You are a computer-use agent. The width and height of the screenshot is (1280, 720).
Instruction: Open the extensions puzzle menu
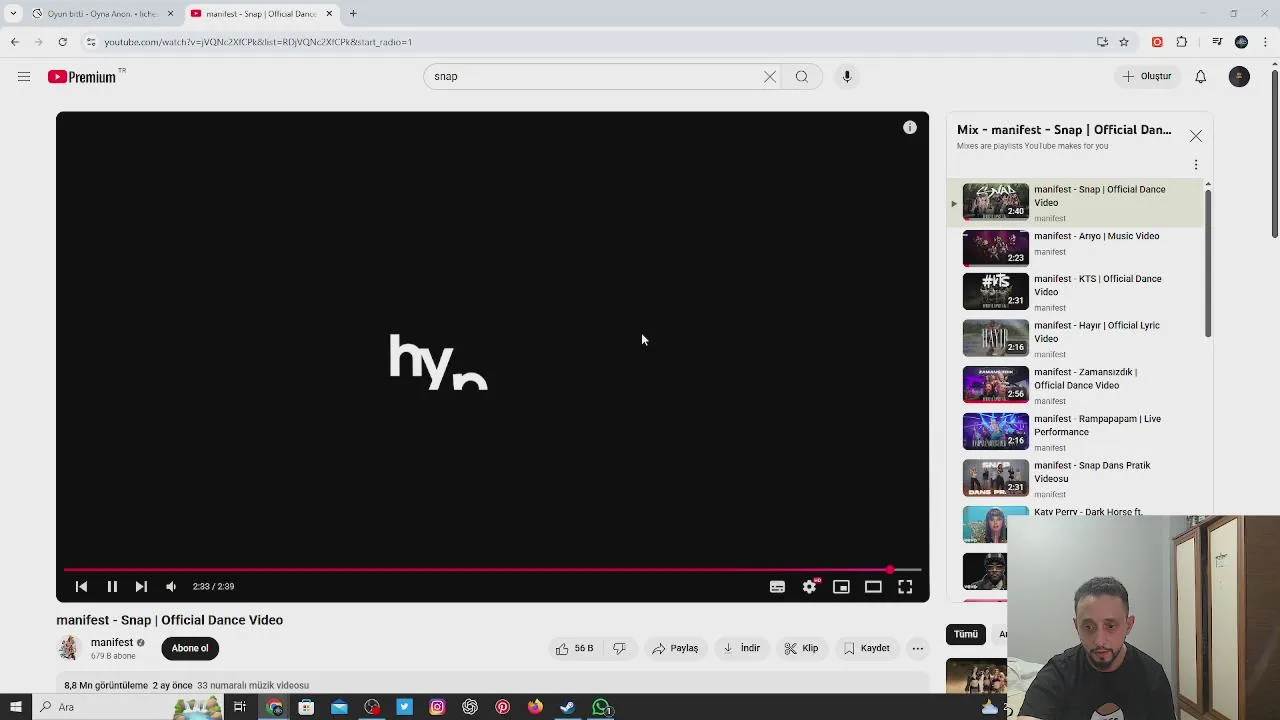tap(1182, 42)
